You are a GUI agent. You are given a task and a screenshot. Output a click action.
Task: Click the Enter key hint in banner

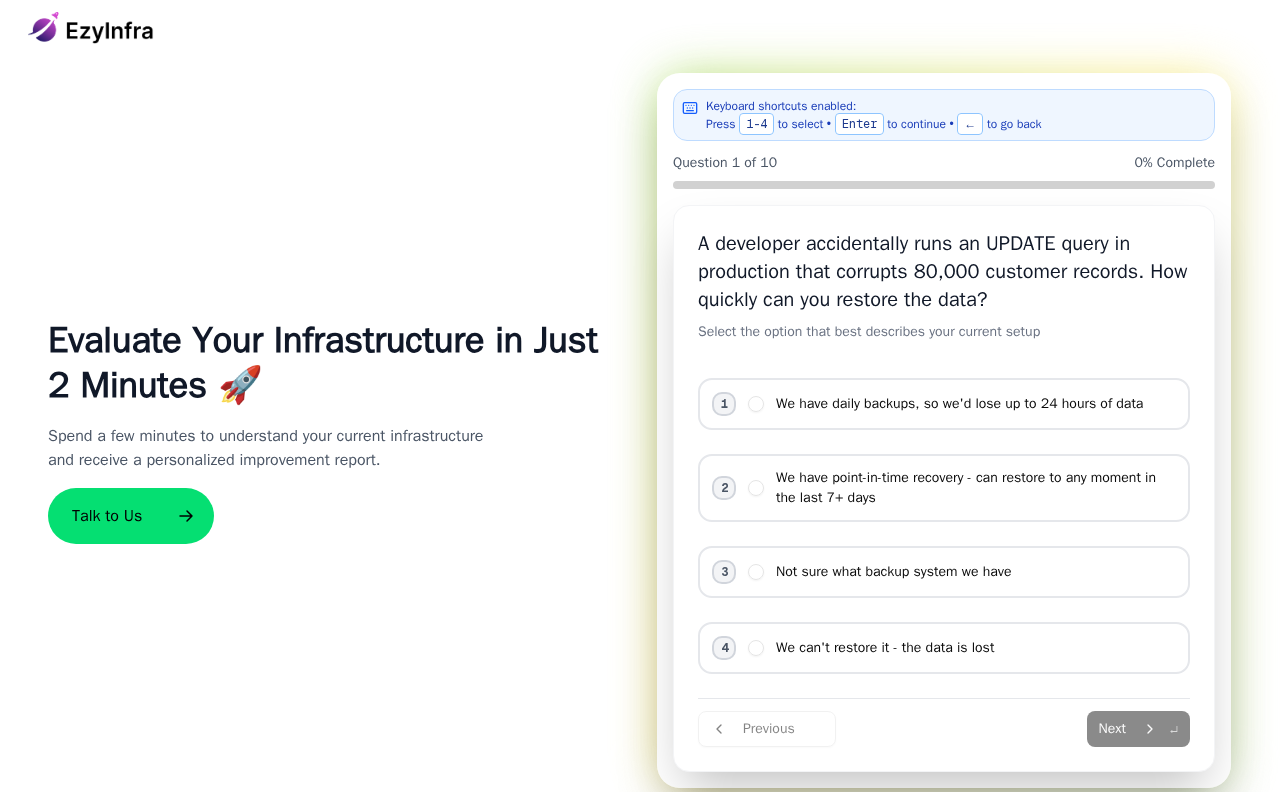pyautogui.click(x=859, y=124)
